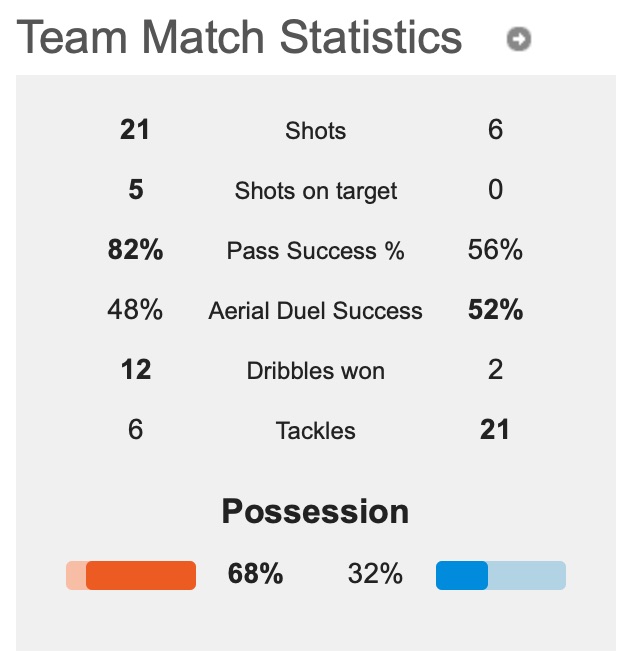628x656 pixels.
Task: Select the Tackles label
Action: point(315,430)
